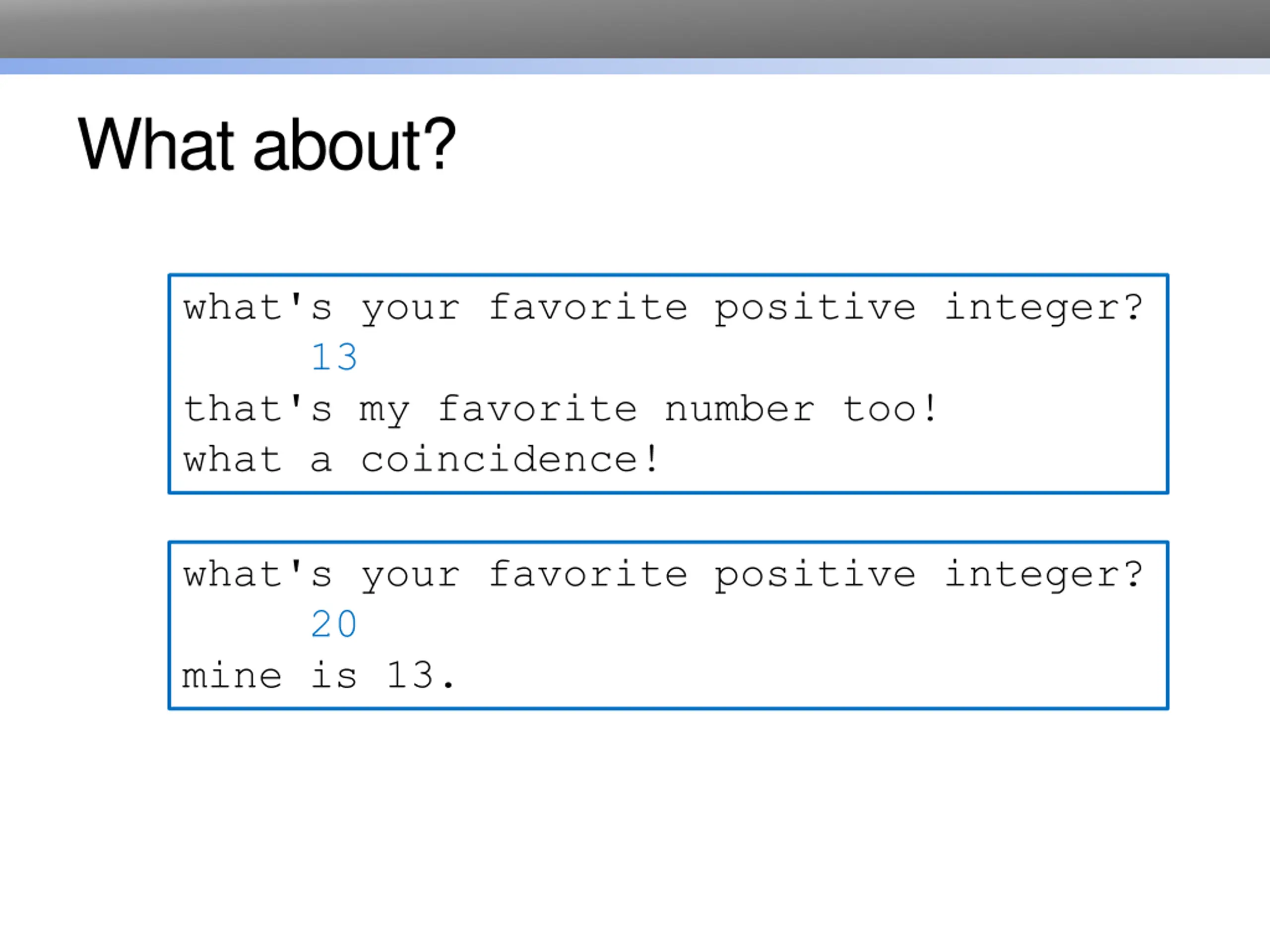Click the word 'positive' in second box
This screenshot has width=1270, height=952.
pos(815,574)
